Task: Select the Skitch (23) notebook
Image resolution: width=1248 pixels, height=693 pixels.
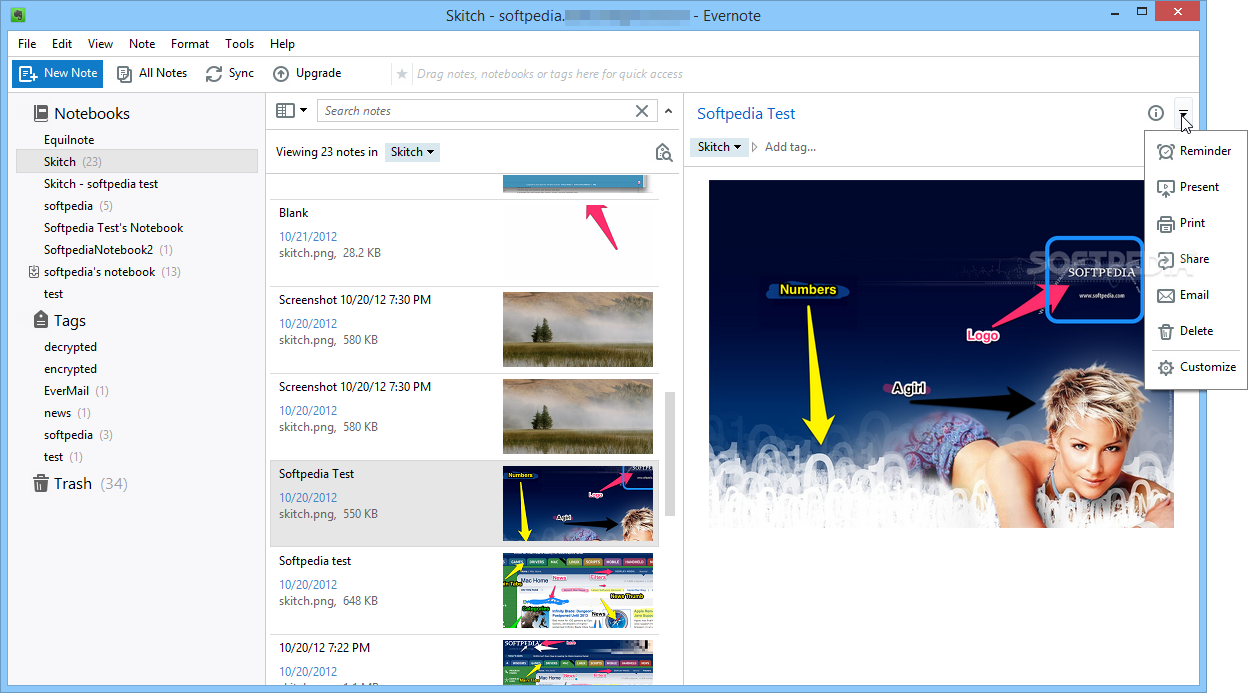Action: click(136, 162)
